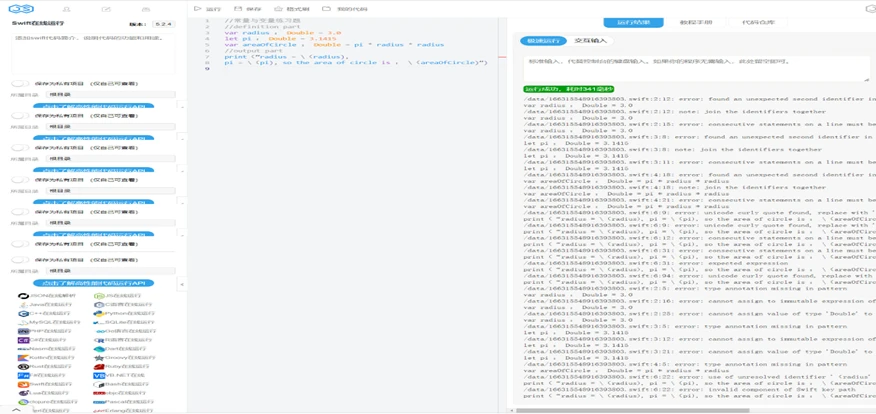Image resolution: width=876 pixels, height=414 pixels.
Task: Click the site logo at top left
Action: (x=21, y=9)
